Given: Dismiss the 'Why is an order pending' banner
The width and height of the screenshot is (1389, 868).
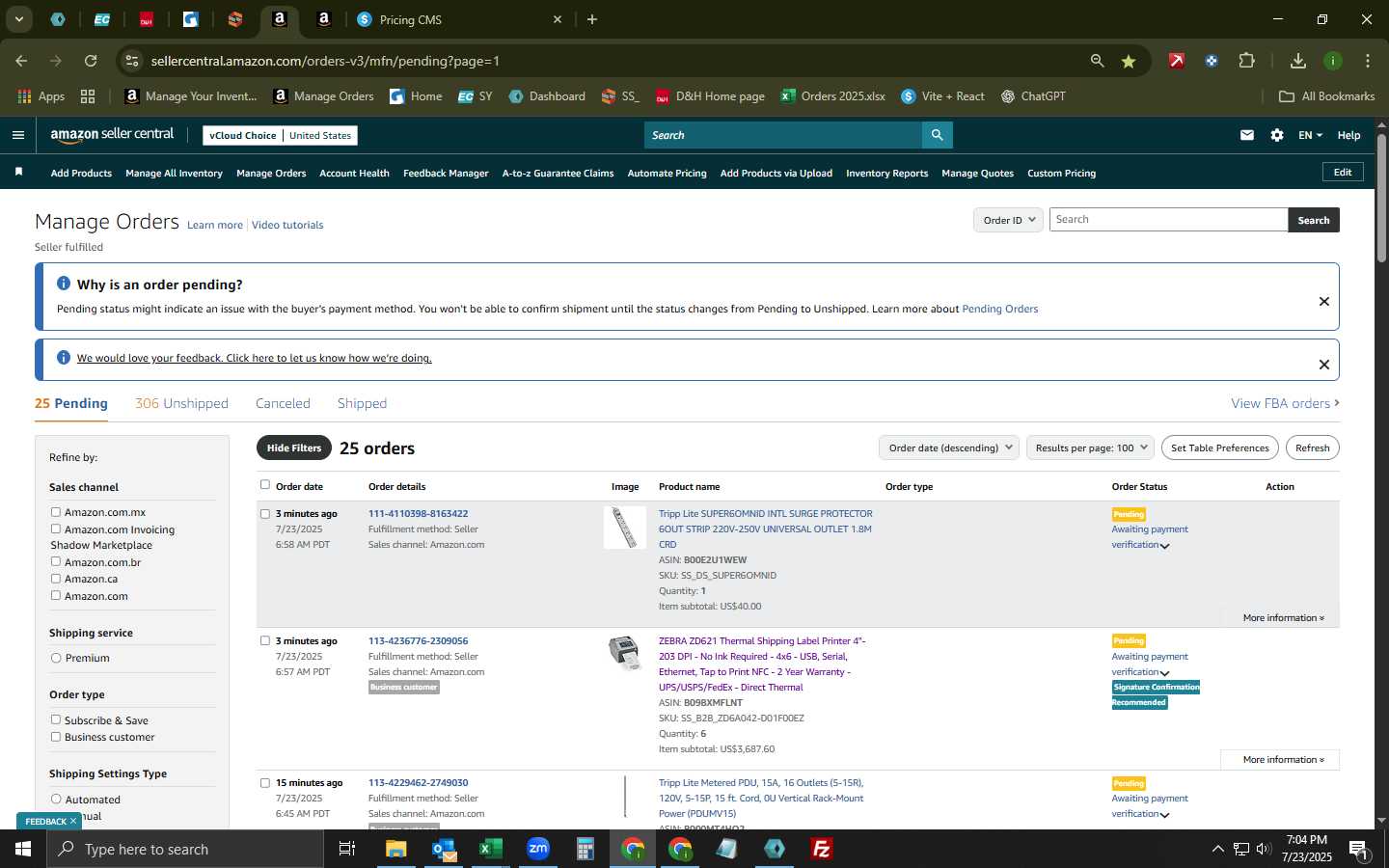Looking at the screenshot, I should point(1324,302).
